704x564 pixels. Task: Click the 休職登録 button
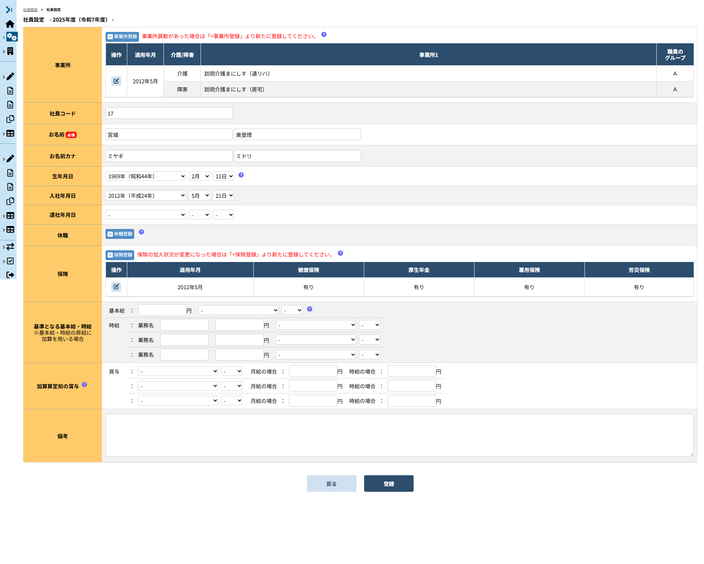click(x=120, y=234)
